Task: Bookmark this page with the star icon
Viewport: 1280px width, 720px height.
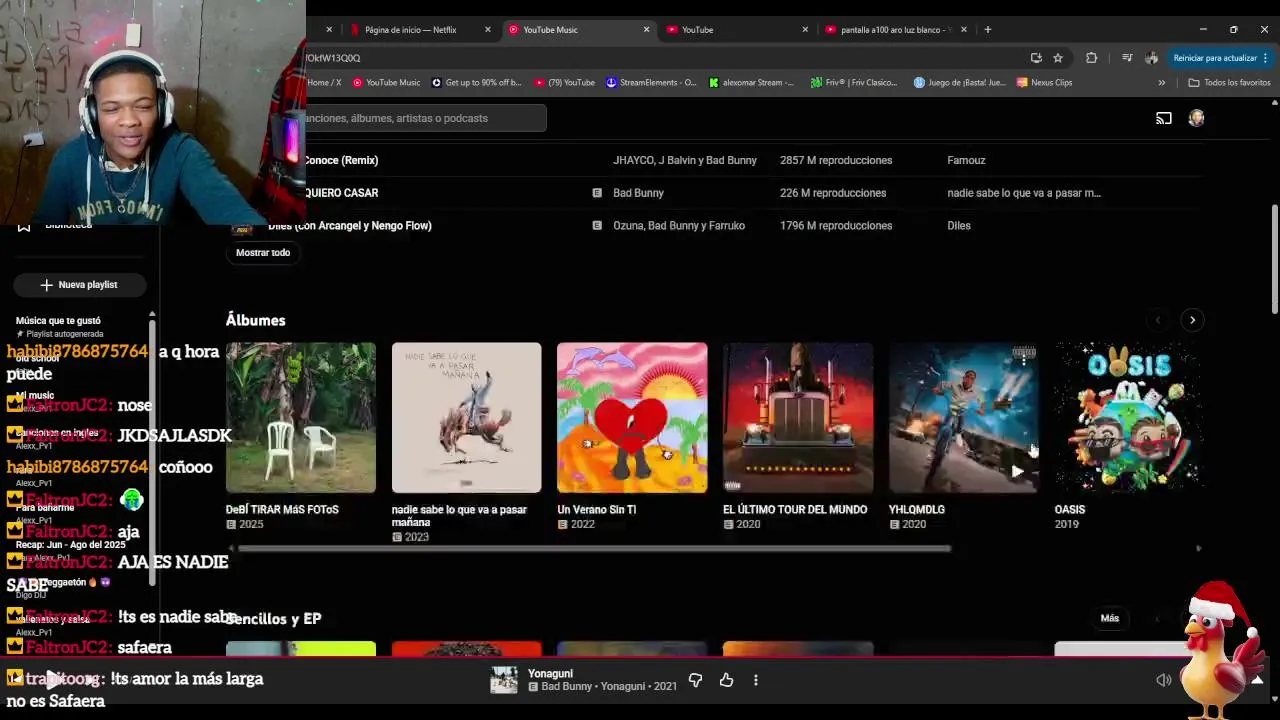Action: 1058,58
